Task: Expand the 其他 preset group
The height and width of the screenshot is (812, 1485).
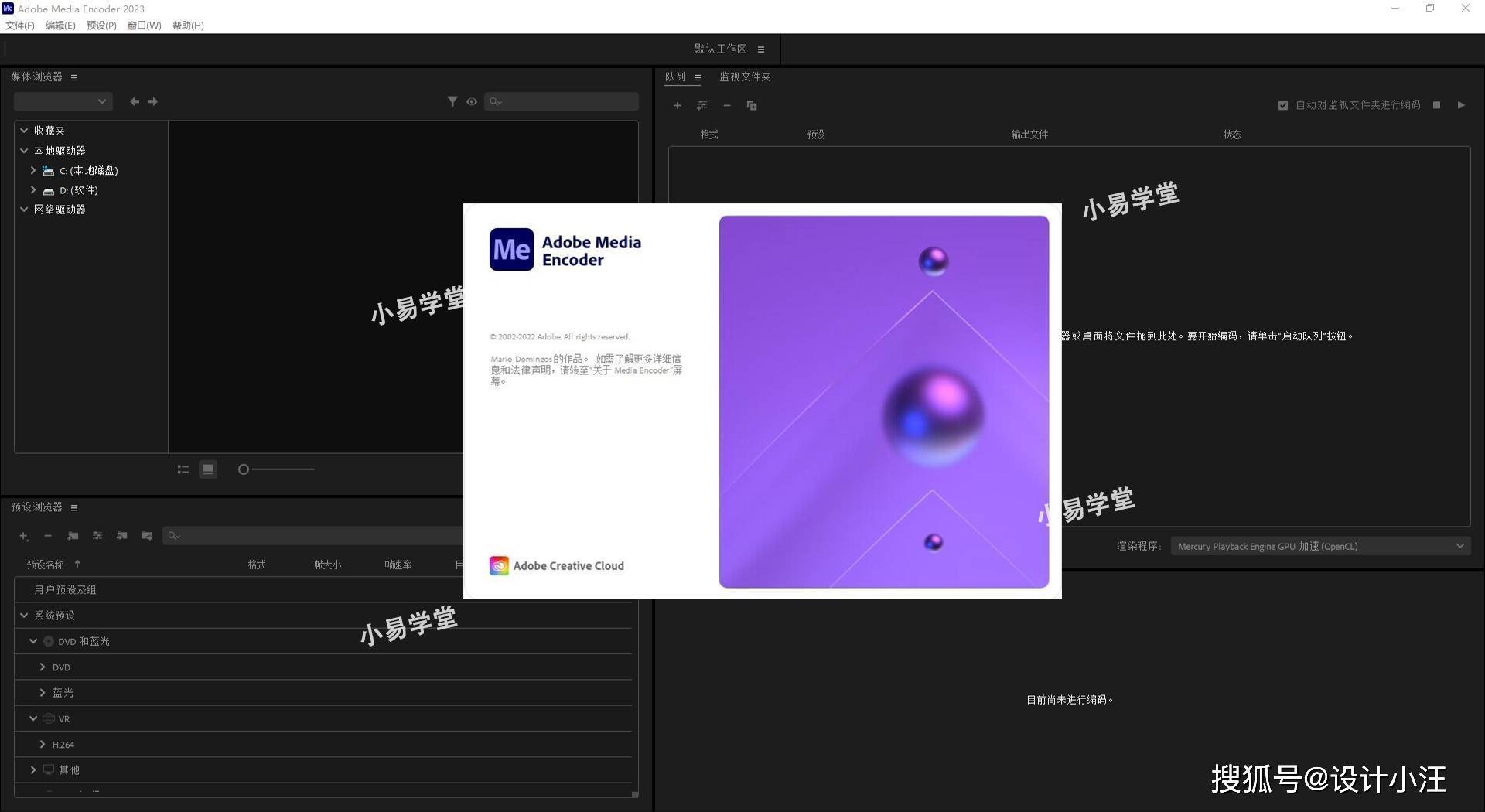Action: click(x=33, y=770)
